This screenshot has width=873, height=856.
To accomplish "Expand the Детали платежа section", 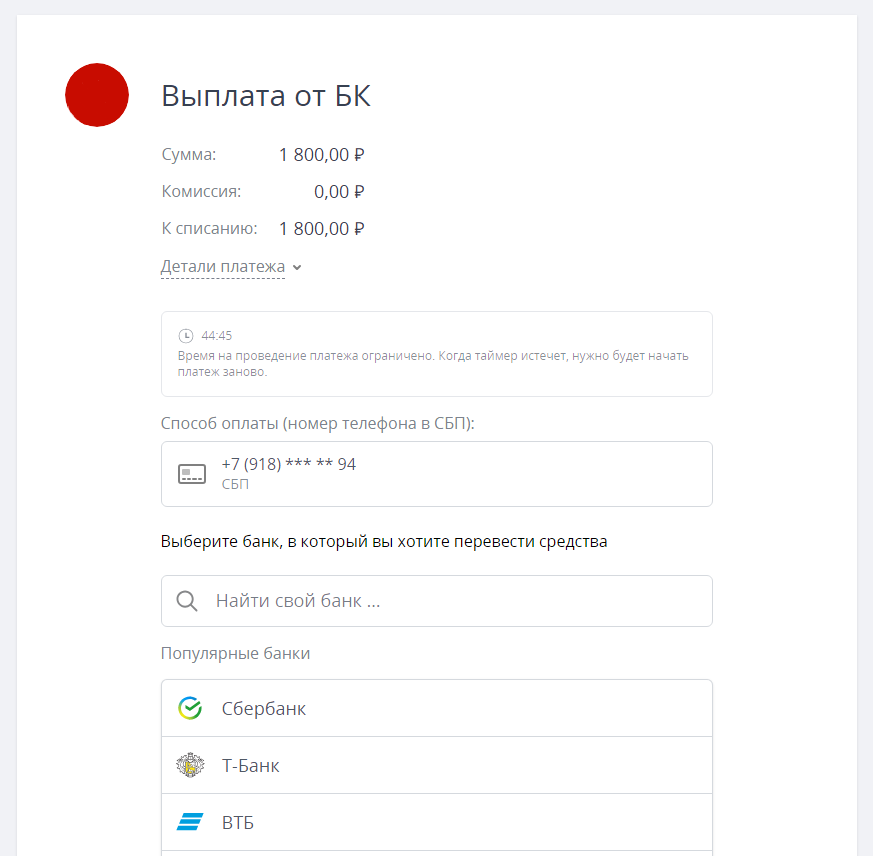I will (x=222, y=266).
